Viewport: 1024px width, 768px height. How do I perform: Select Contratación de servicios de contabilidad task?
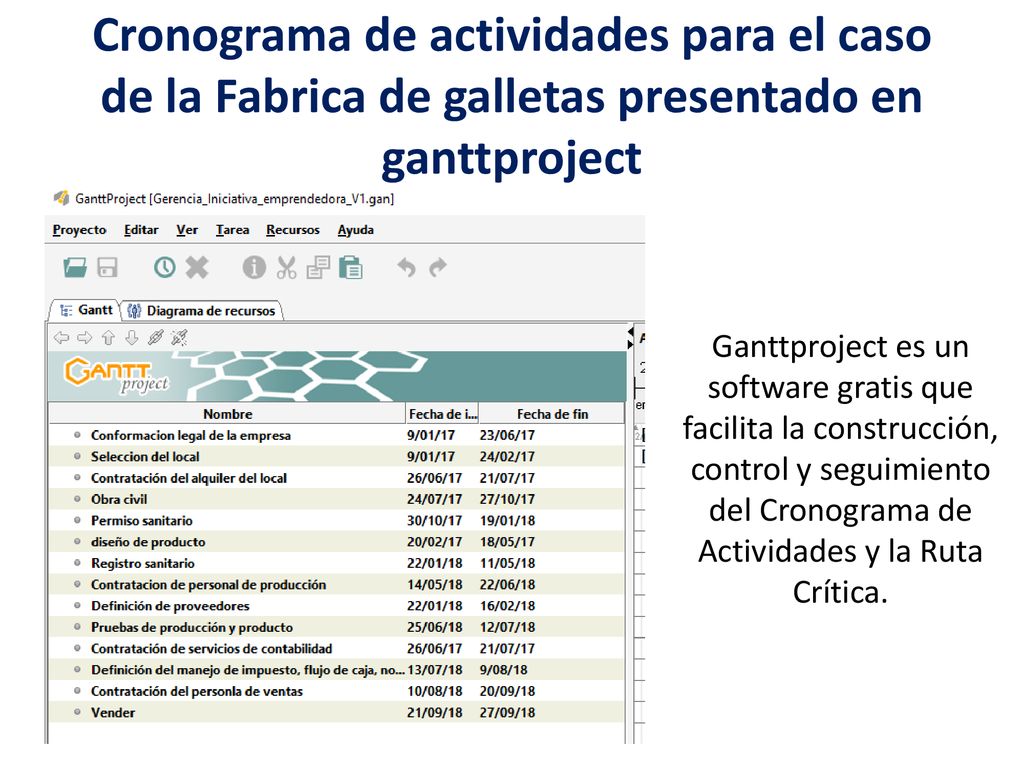[x=212, y=648]
